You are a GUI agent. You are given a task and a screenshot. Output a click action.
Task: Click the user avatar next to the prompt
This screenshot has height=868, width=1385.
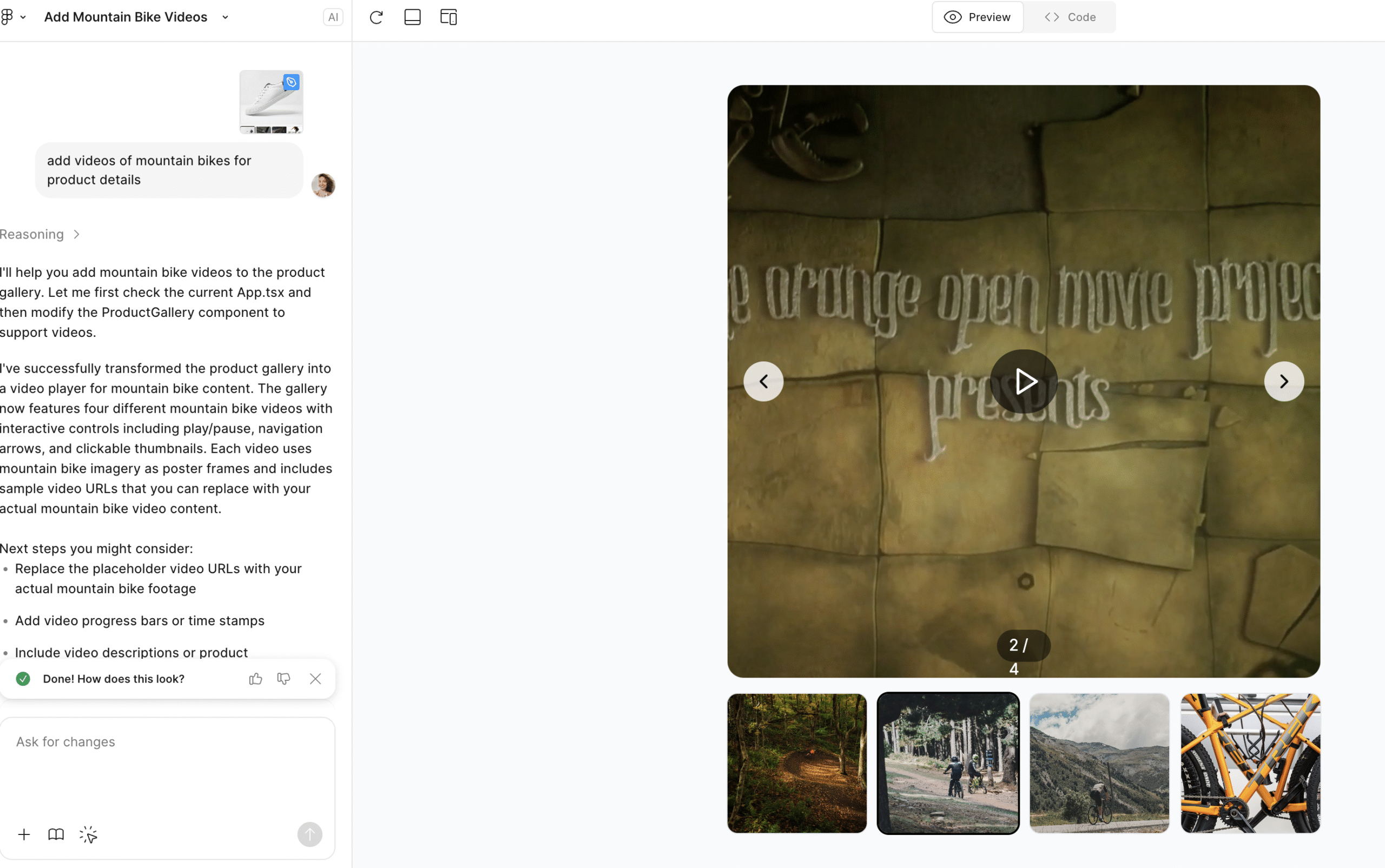(x=324, y=185)
